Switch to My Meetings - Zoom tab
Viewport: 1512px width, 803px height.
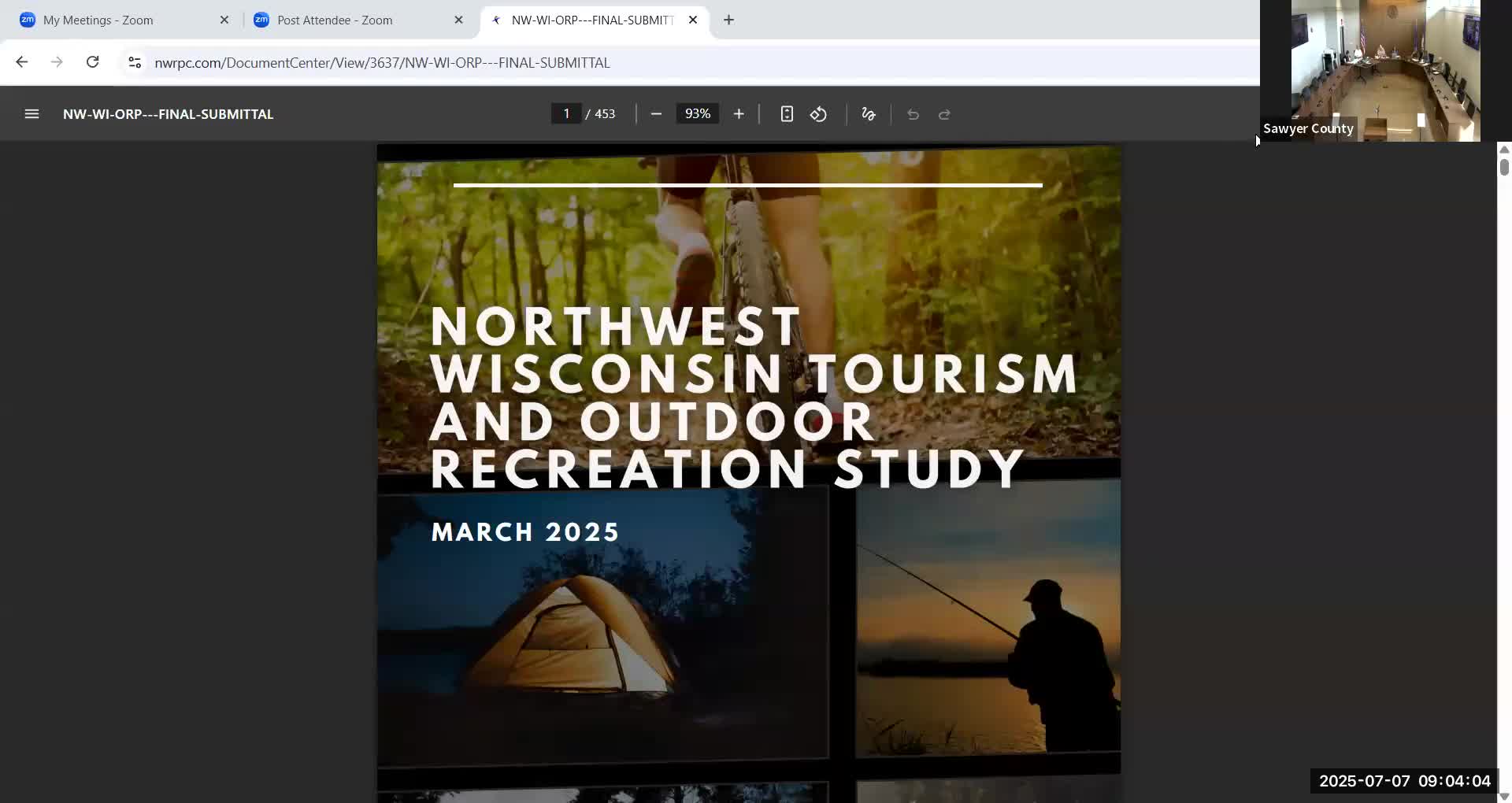[x=98, y=20]
